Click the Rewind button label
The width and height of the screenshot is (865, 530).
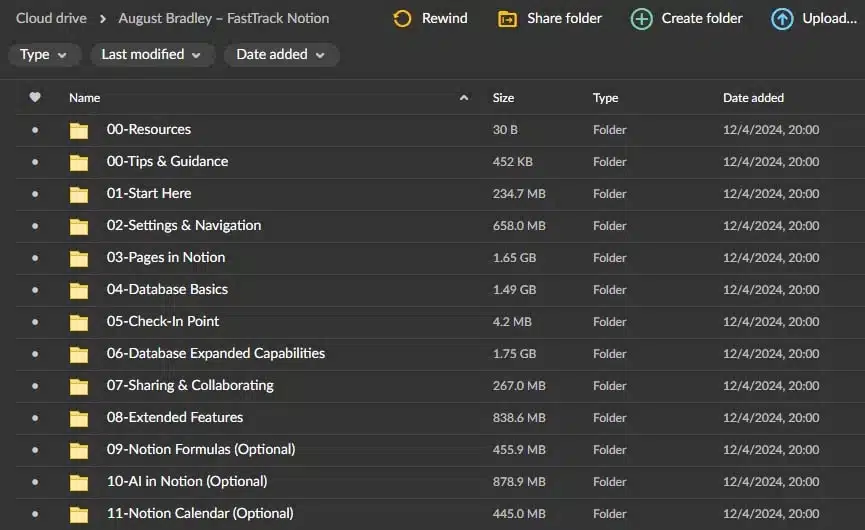(x=445, y=18)
